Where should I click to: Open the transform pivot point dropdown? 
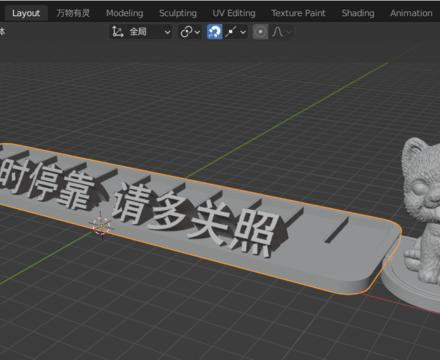[190, 32]
